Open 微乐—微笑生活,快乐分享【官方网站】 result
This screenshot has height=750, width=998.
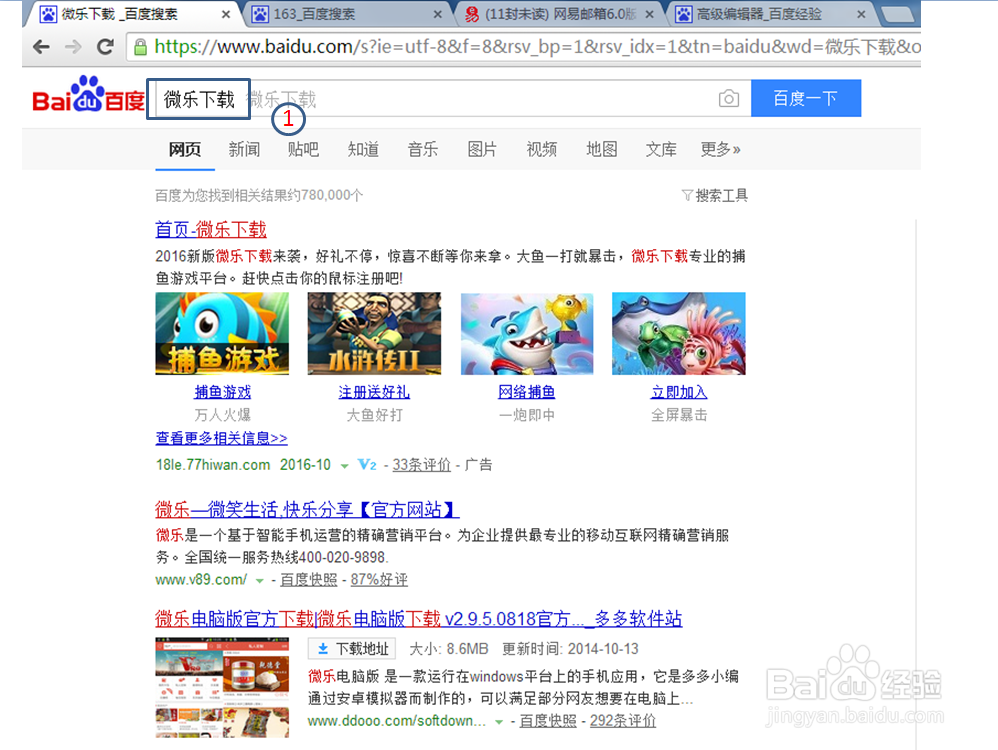coord(307,509)
